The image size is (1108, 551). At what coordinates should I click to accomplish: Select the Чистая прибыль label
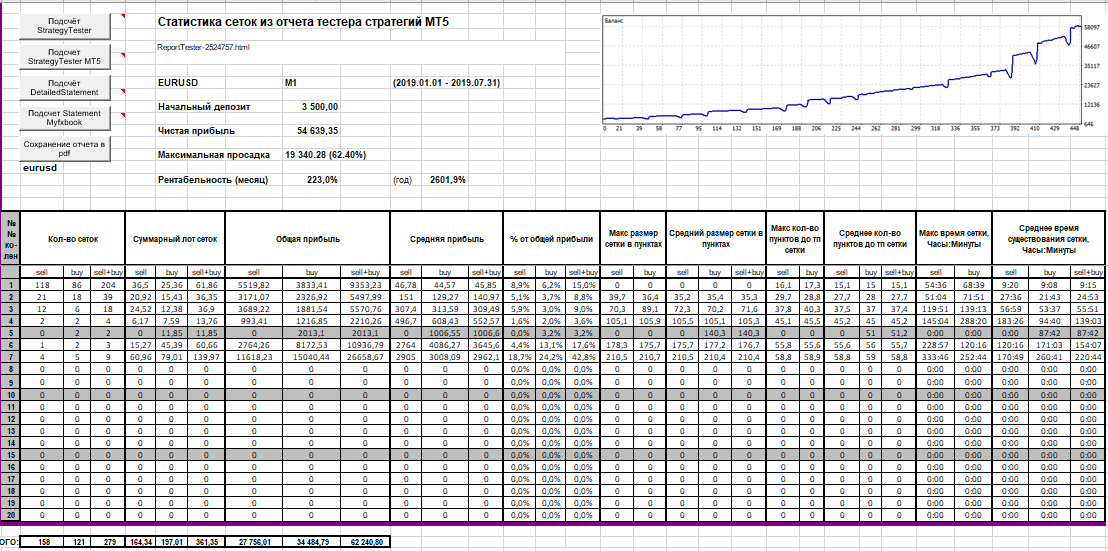click(196, 131)
